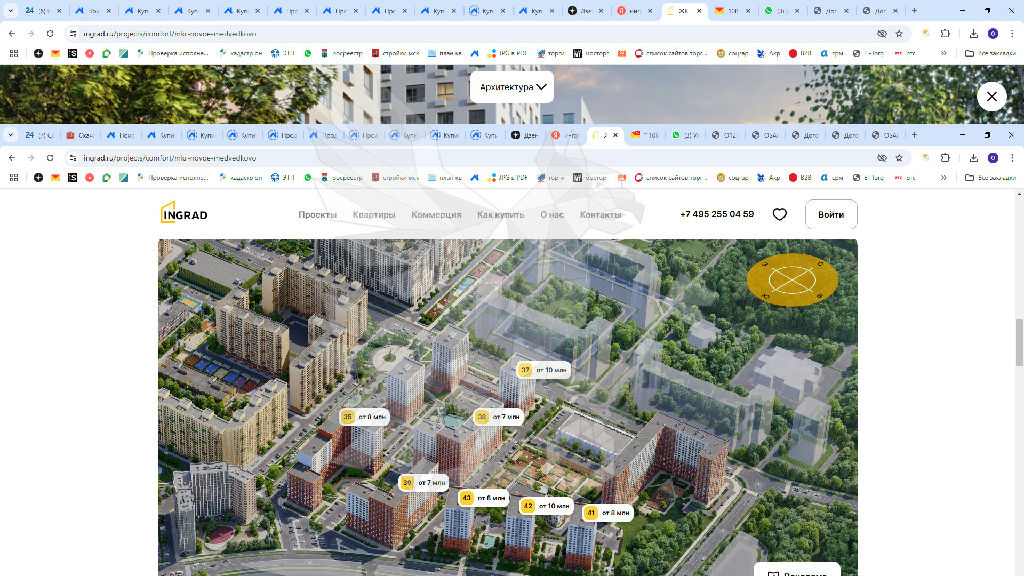Open the back window extensions puzzle icon
The height and width of the screenshot is (576, 1024).
point(945,33)
